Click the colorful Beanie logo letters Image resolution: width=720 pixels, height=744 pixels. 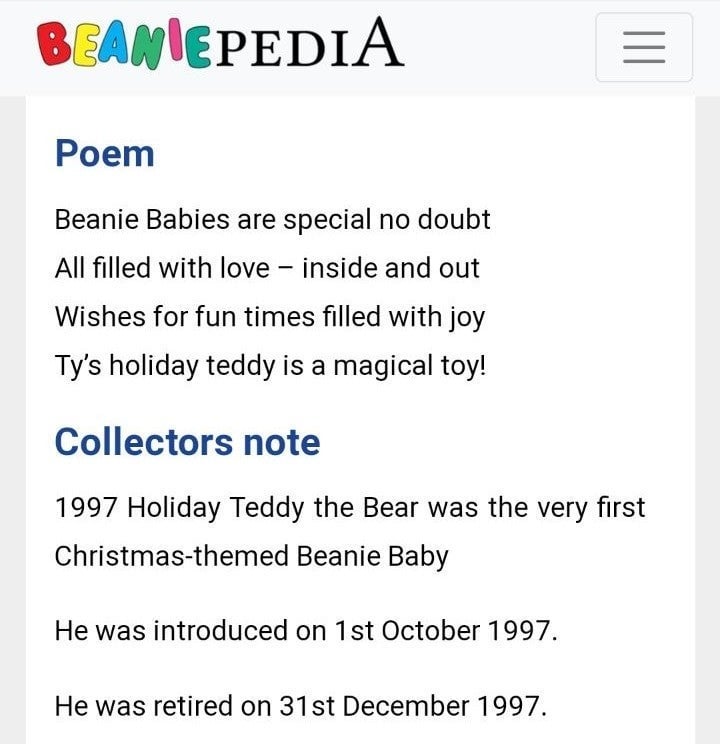124,44
